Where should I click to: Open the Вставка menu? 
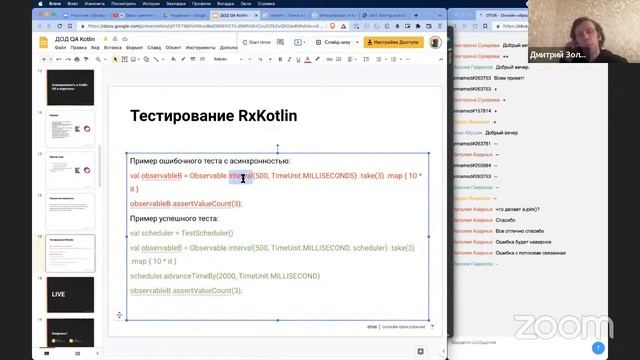point(113,48)
